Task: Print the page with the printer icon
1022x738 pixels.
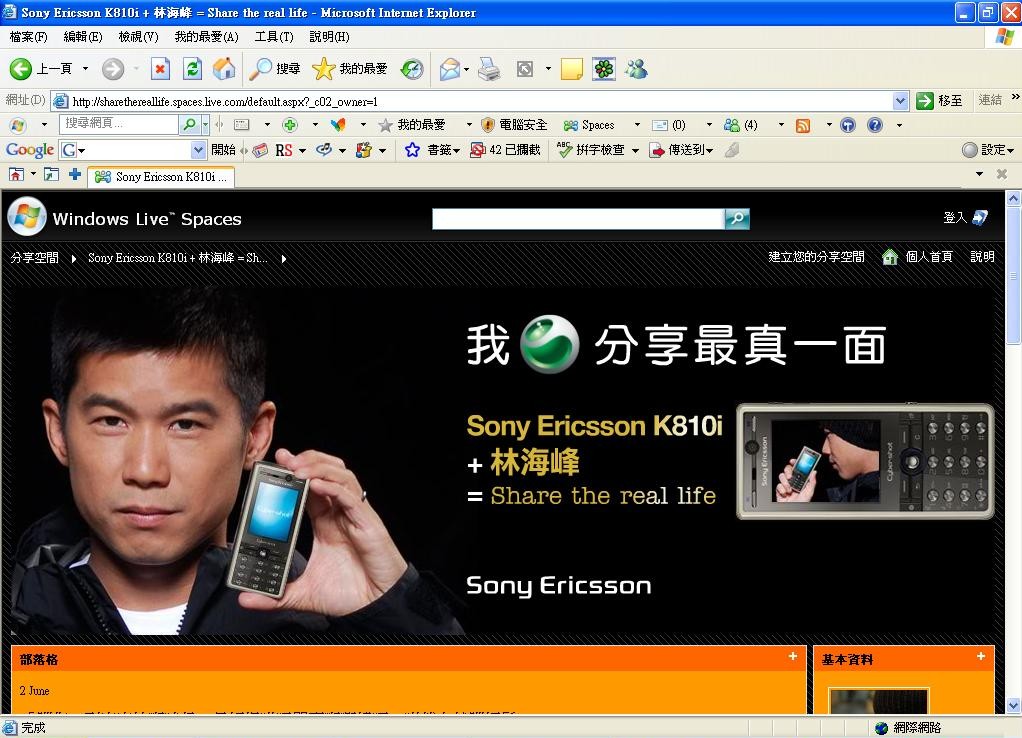Action: tap(489, 68)
